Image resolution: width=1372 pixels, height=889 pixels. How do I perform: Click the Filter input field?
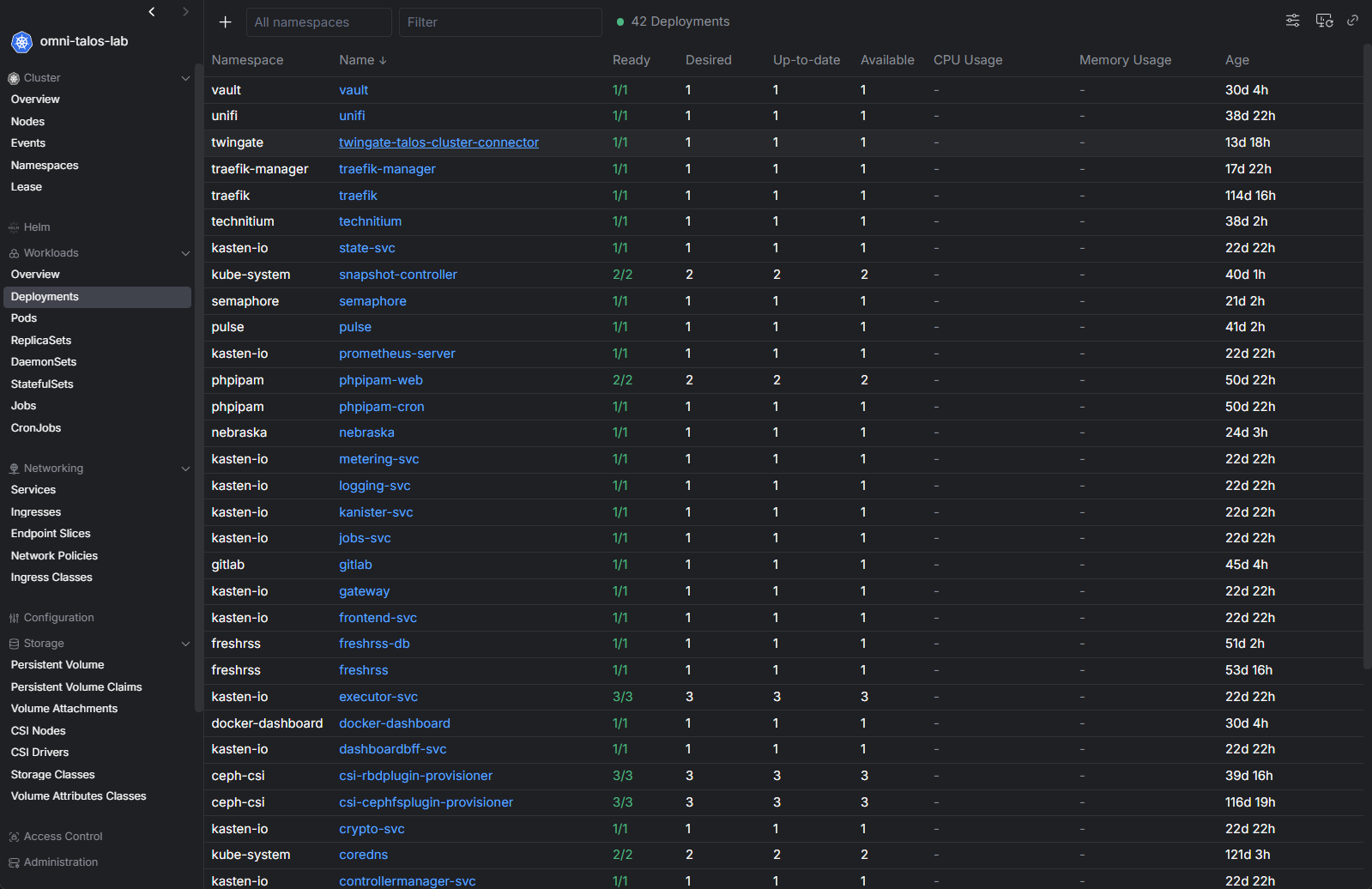pos(500,22)
